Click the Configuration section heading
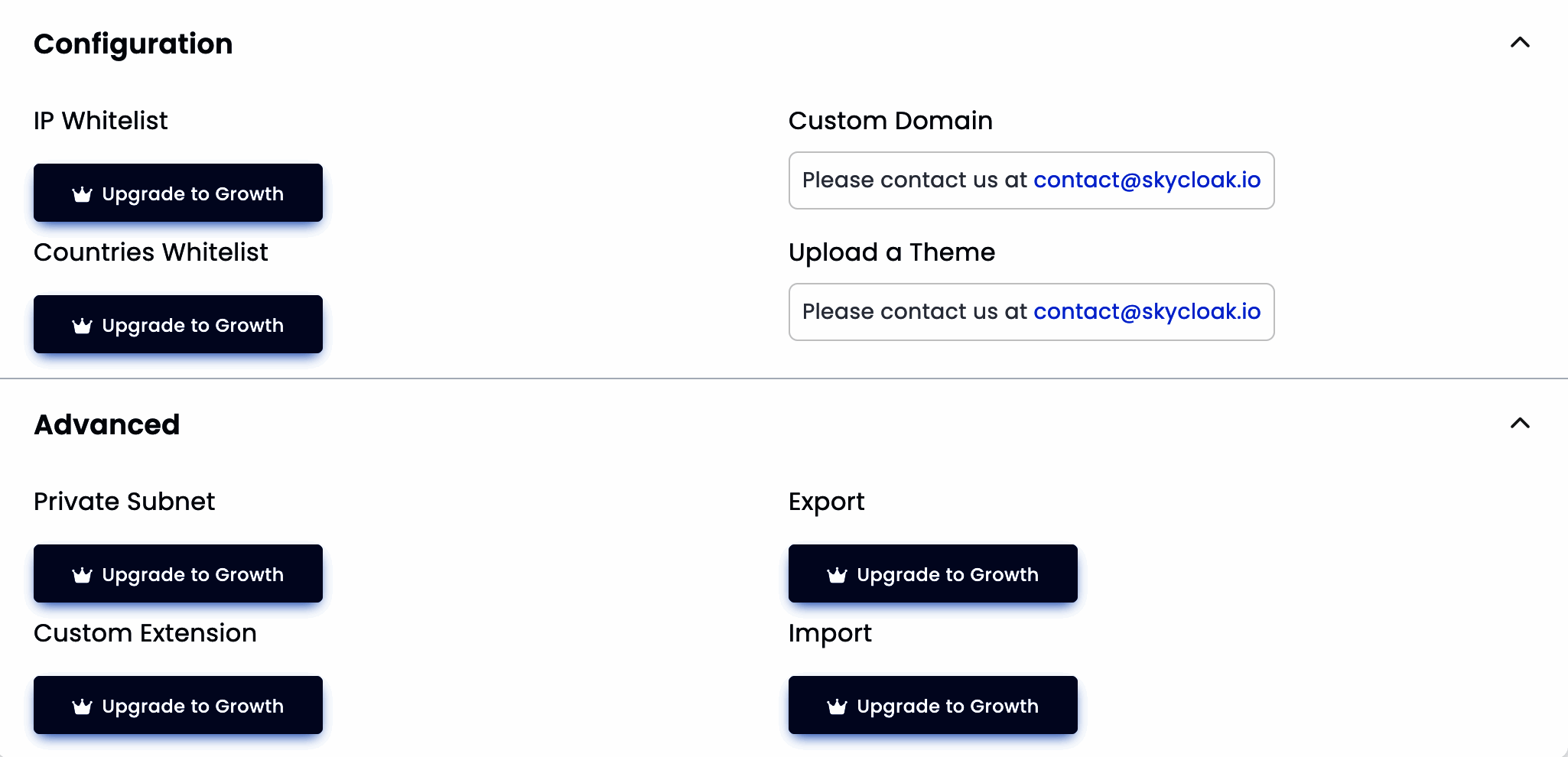This screenshot has width=1568, height=757. (x=133, y=44)
